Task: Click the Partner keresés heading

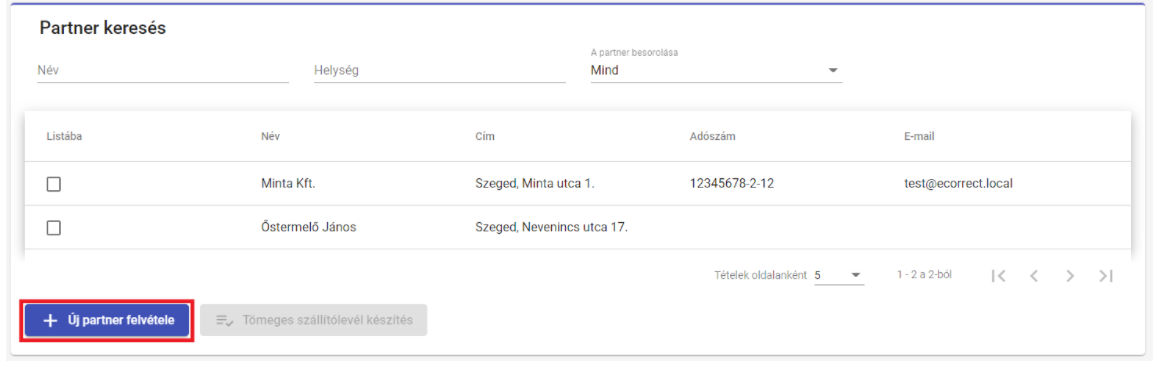Action: (103, 29)
